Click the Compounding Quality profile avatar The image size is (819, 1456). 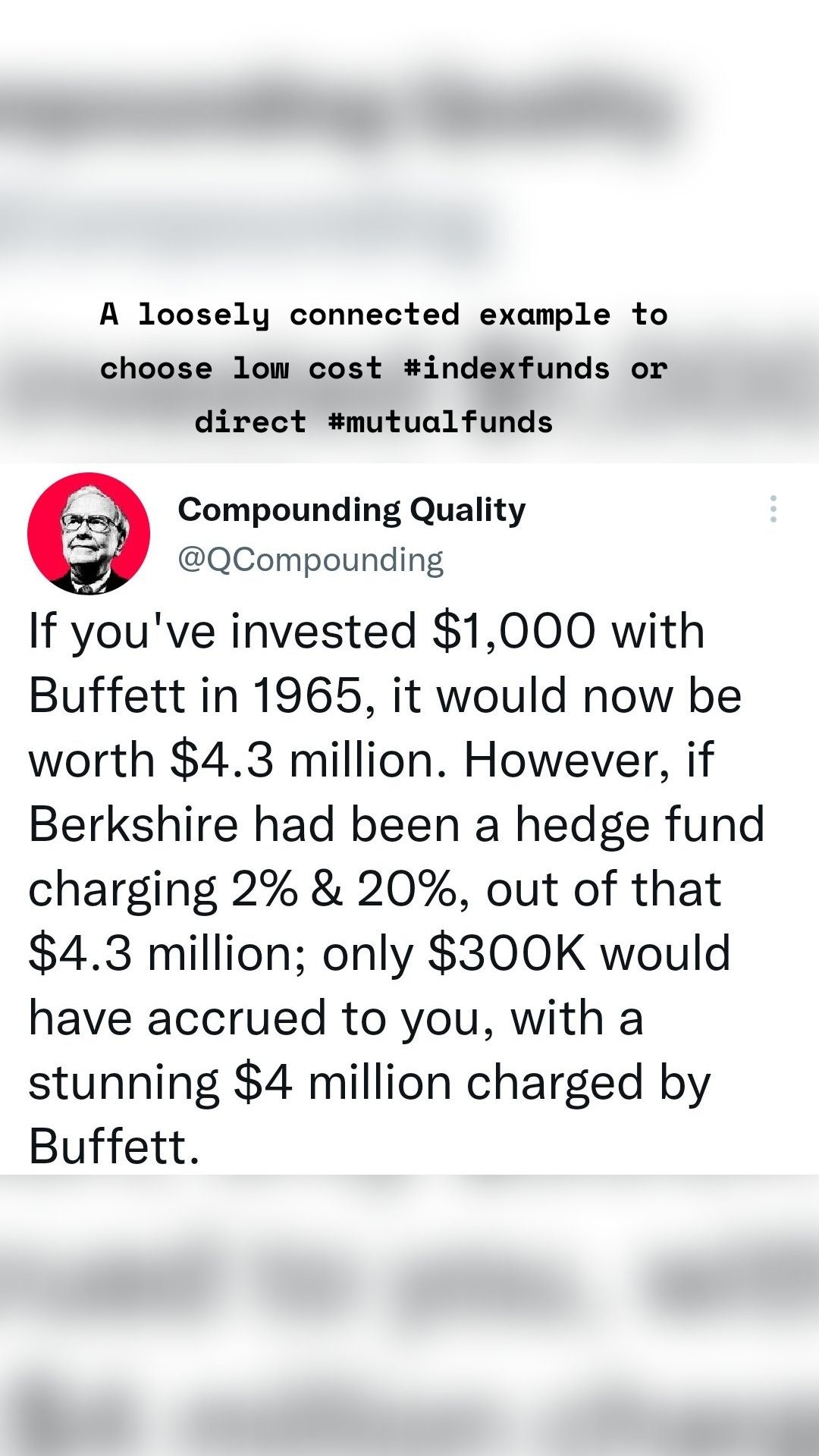[x=88, y=532]
